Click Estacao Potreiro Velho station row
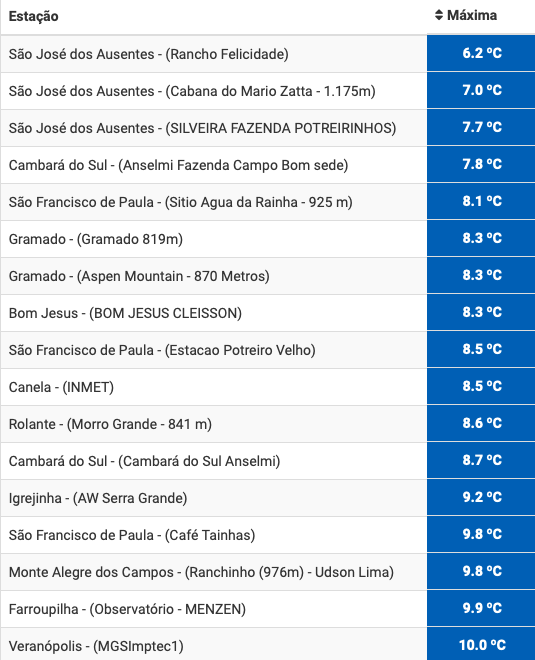Image resolution: width=535 pixels, height=660 pixels. 268,350
